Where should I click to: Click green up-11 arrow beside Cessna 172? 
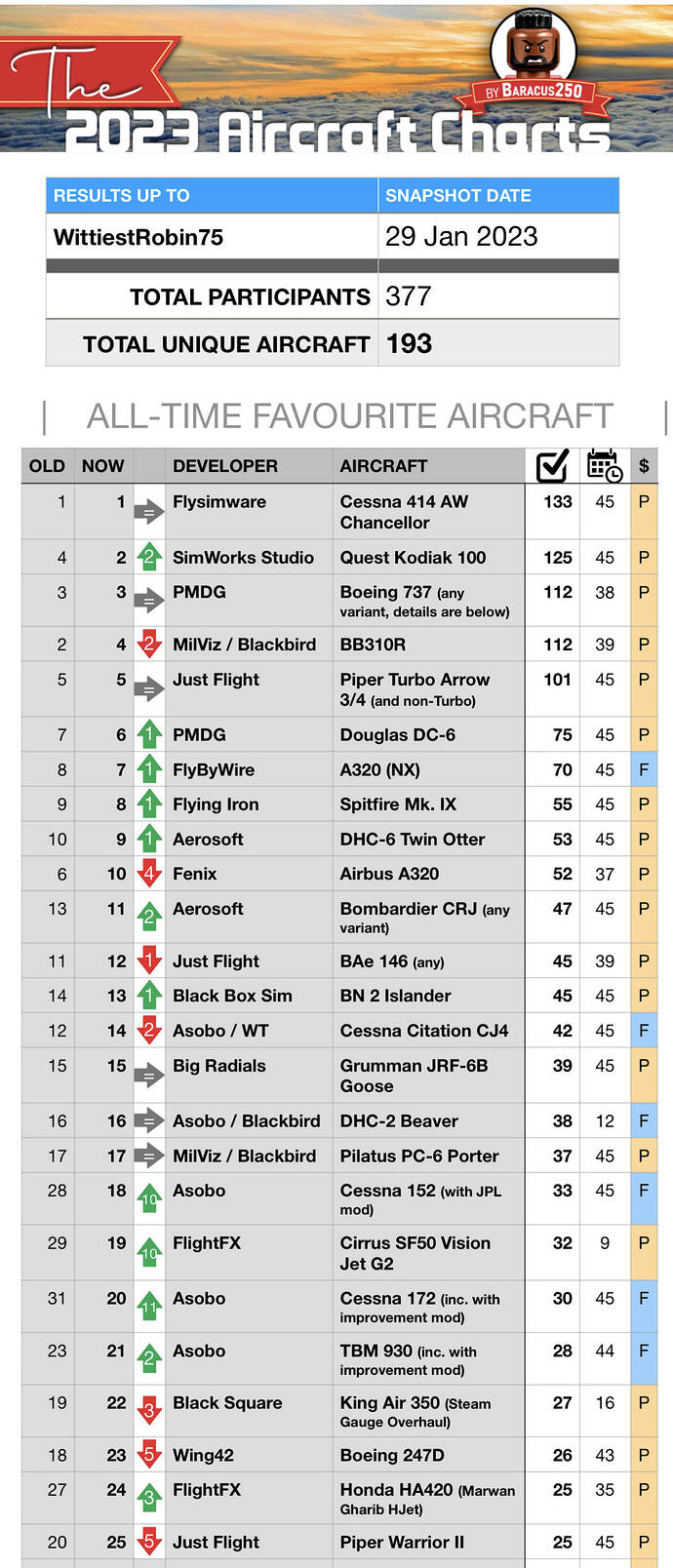(x=148, y=1307)
